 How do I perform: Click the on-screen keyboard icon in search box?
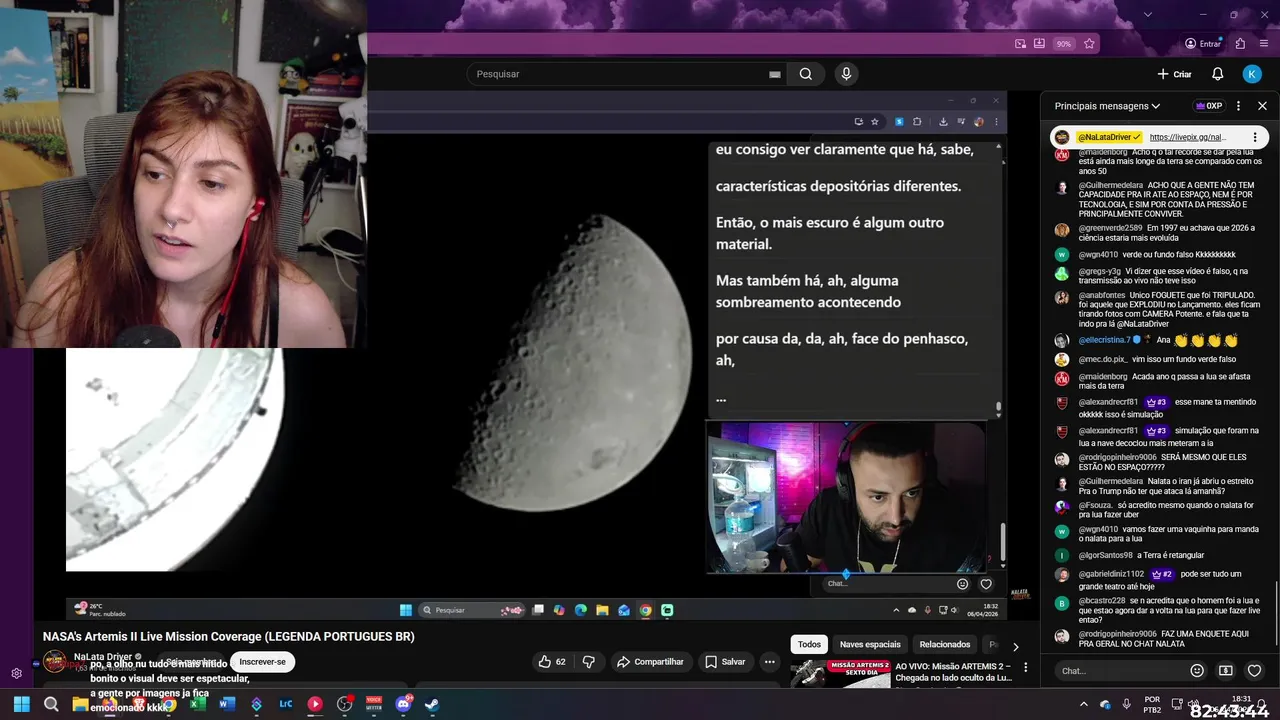[x=774, y=74]
